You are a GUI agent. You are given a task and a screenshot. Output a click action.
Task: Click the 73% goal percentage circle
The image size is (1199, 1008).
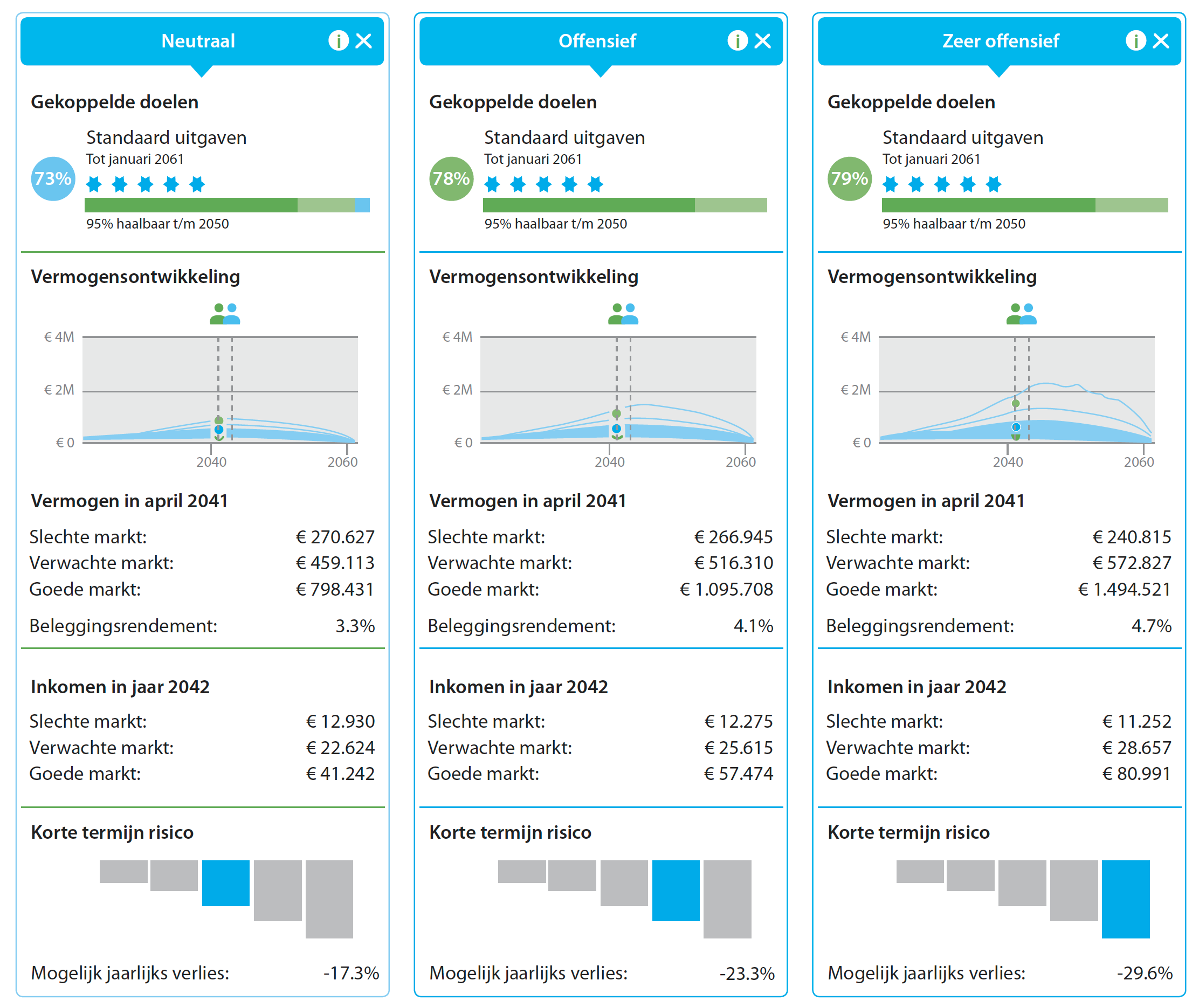coord(53,179)
